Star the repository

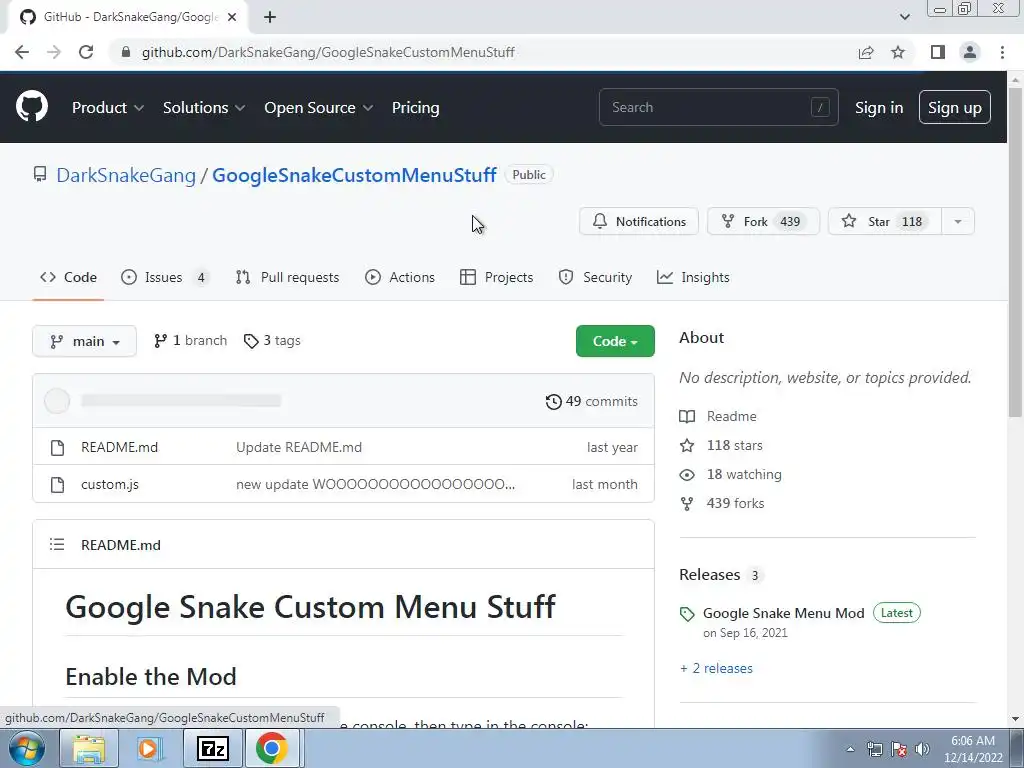[885, 221]
